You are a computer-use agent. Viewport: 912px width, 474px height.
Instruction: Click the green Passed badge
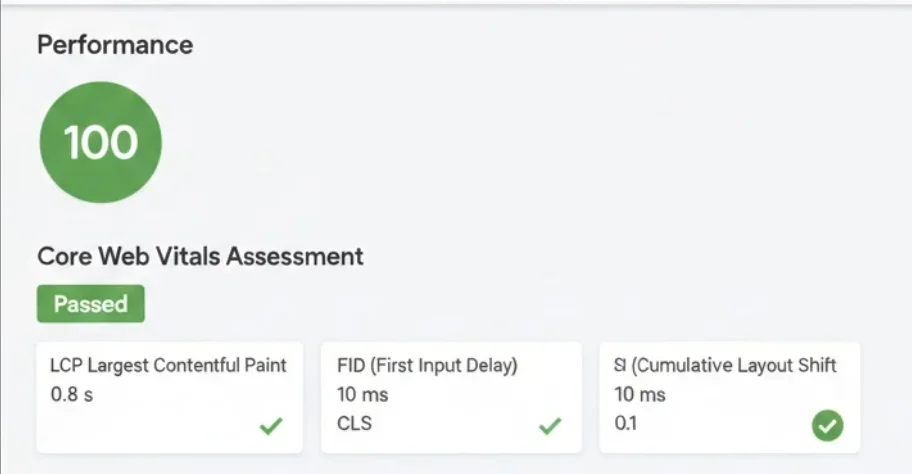91,304
